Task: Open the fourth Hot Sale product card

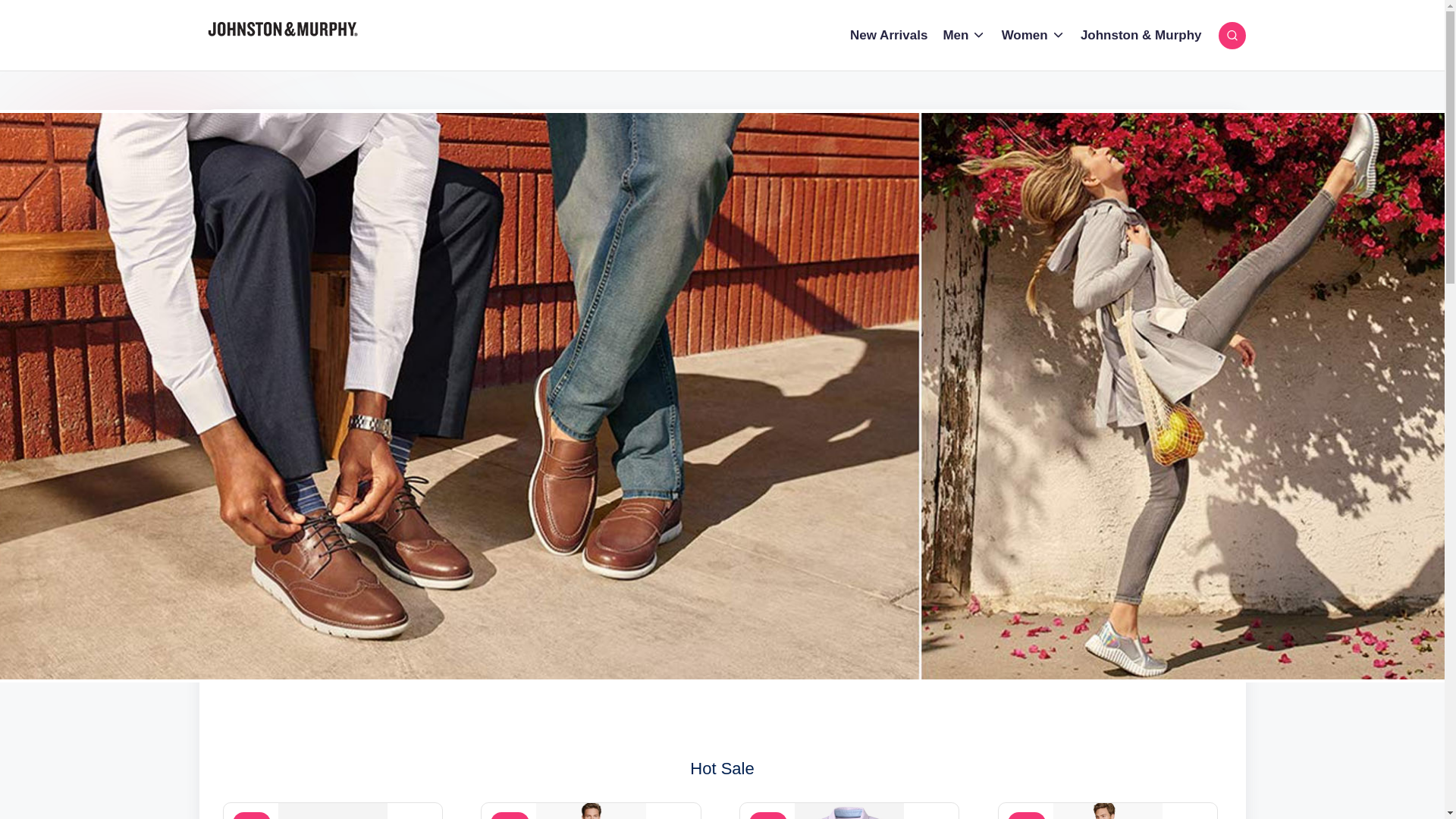Action: 1108,811
